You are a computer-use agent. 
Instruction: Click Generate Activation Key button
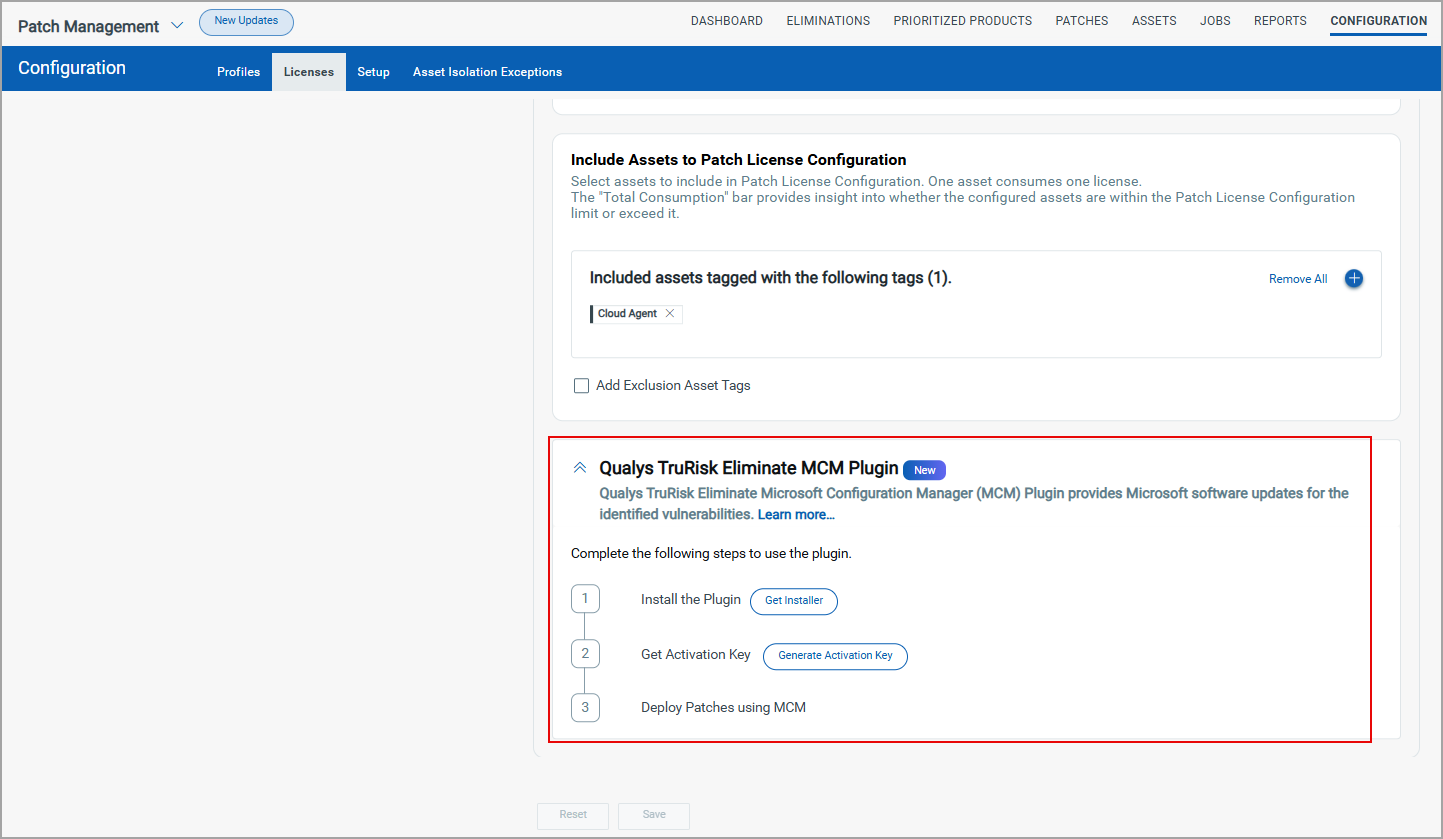[835, 656]
